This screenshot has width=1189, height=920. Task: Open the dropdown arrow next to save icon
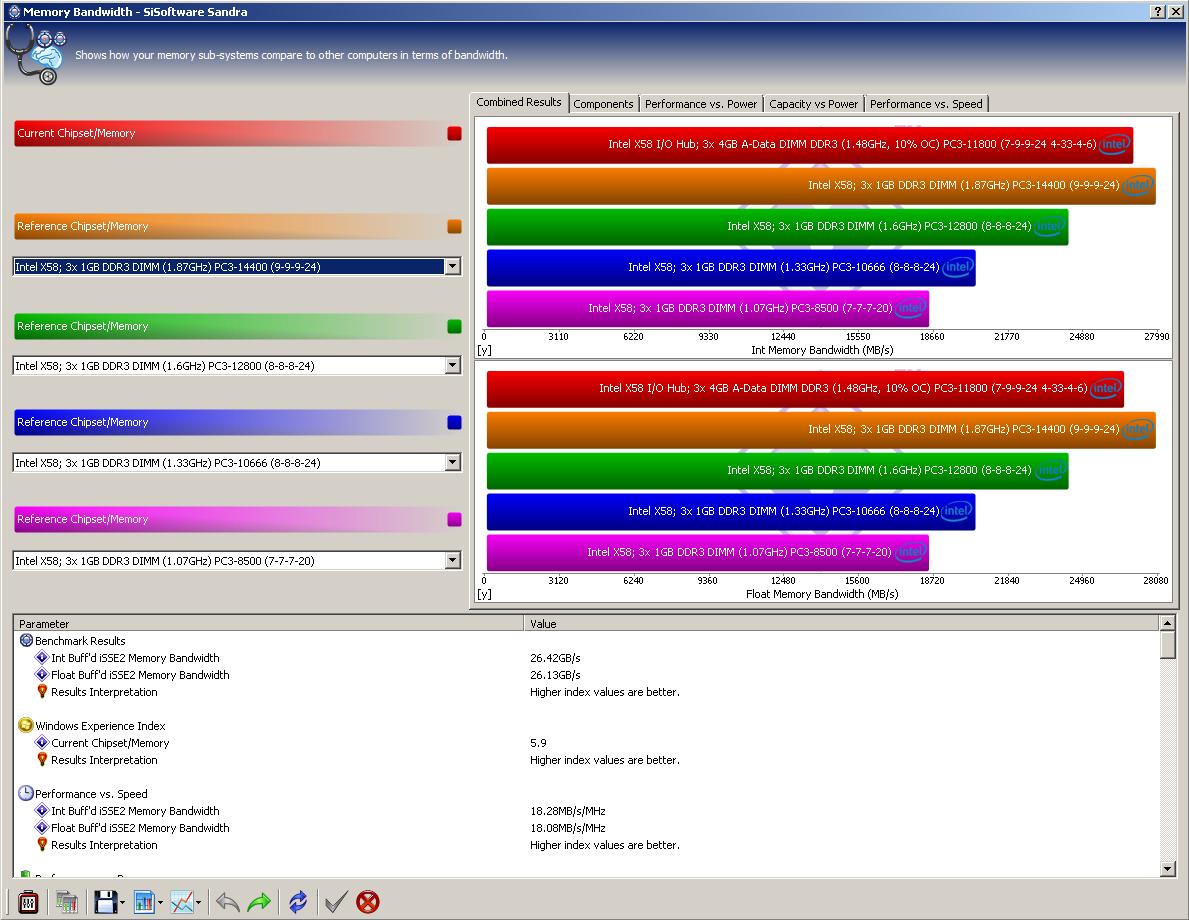coord(122,903)
